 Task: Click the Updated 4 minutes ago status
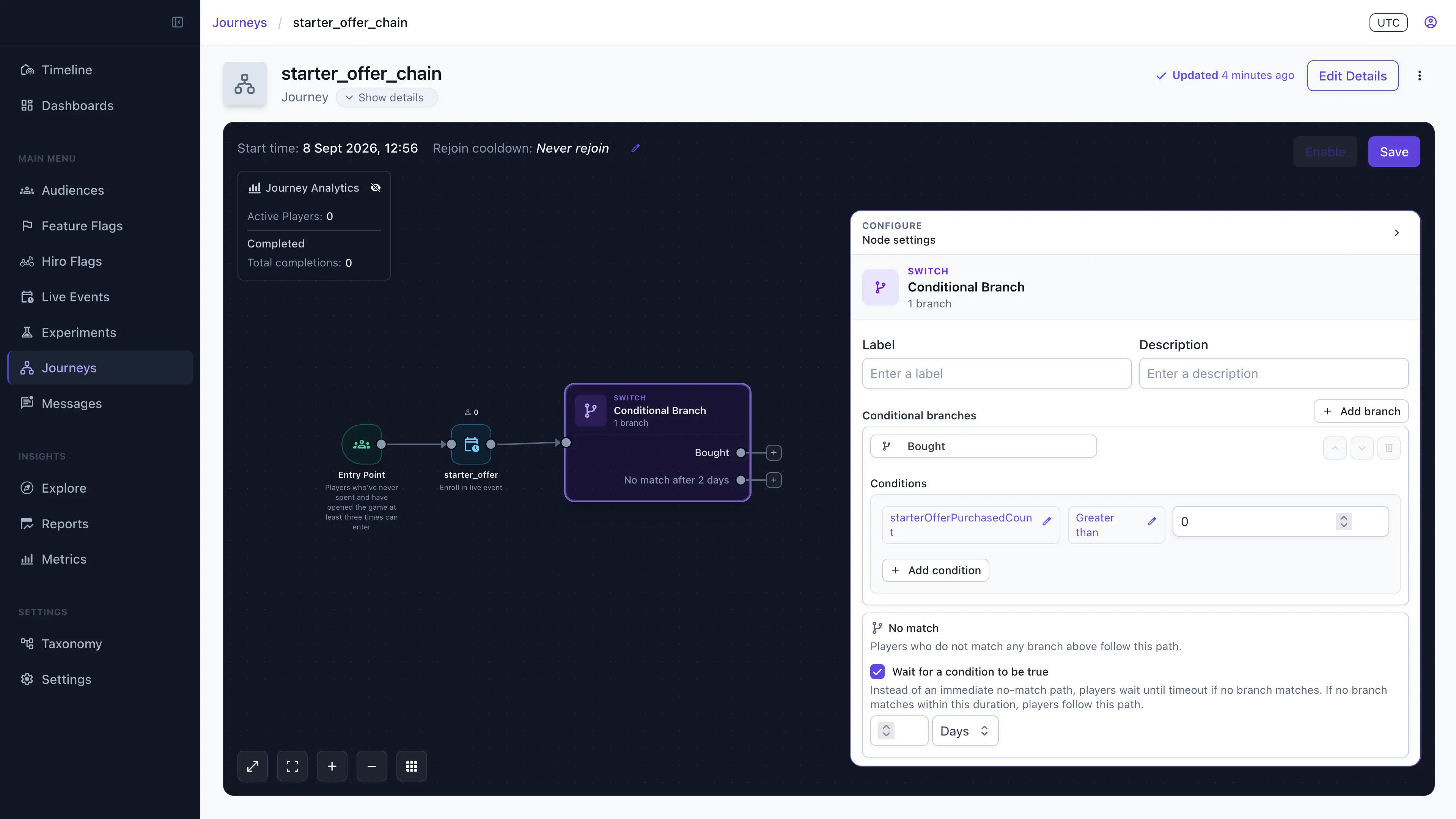(x=1225, y=75)
